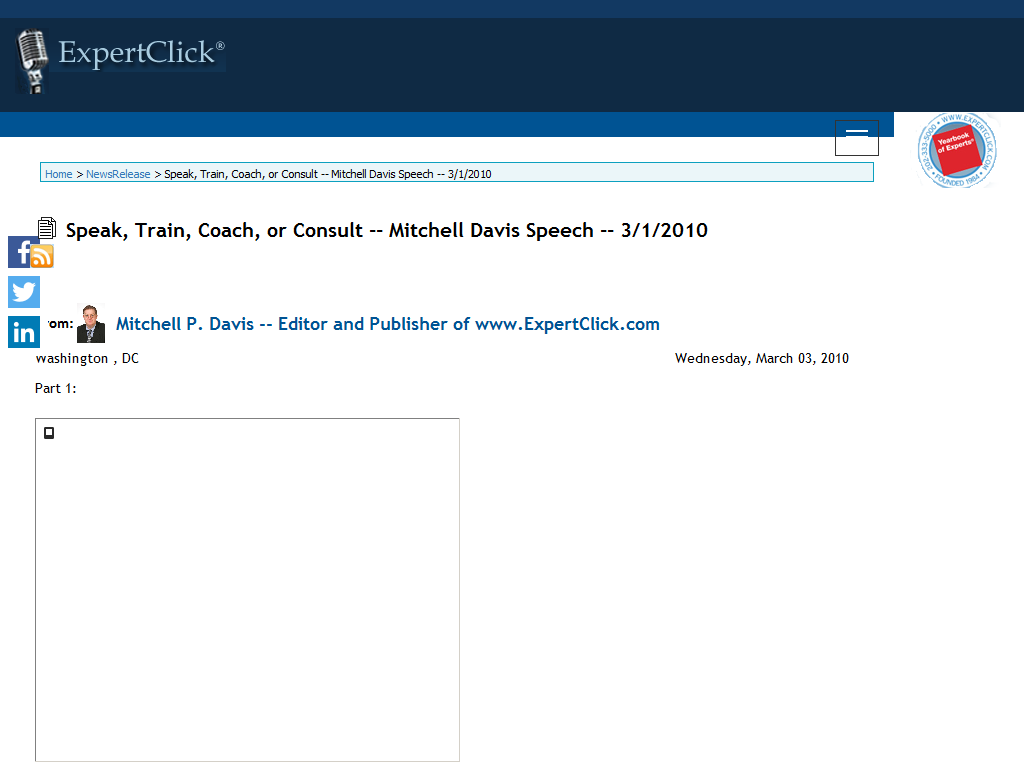Click the news release headline text
This screenshot has height=768, width=1024.
(x=387, y=231)
